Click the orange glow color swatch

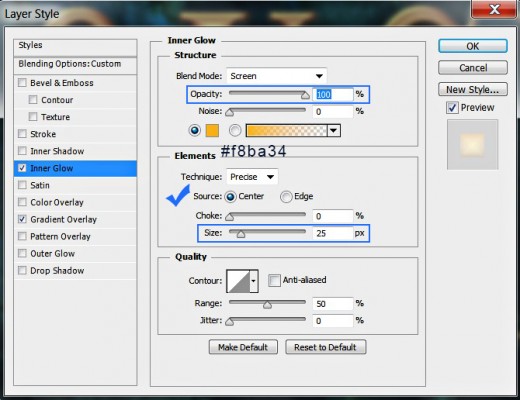212,130
